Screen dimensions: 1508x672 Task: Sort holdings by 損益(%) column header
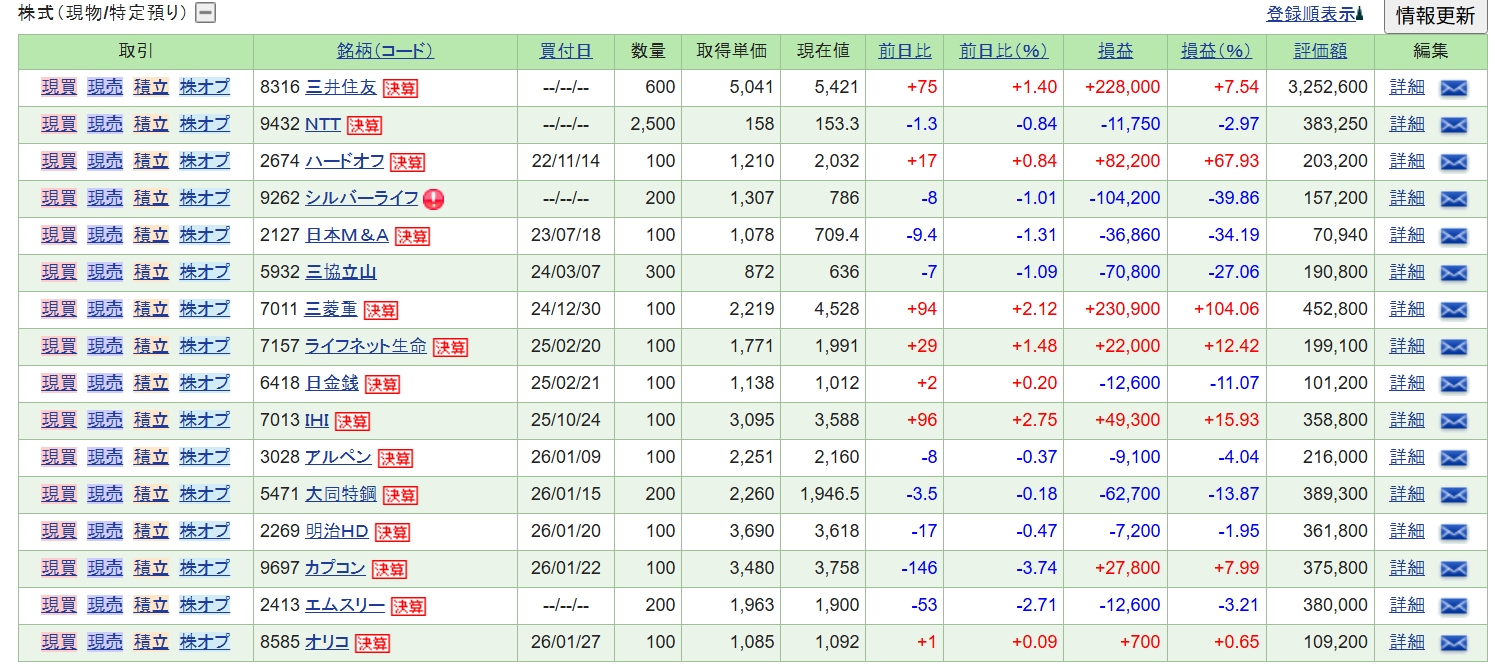1216,51
